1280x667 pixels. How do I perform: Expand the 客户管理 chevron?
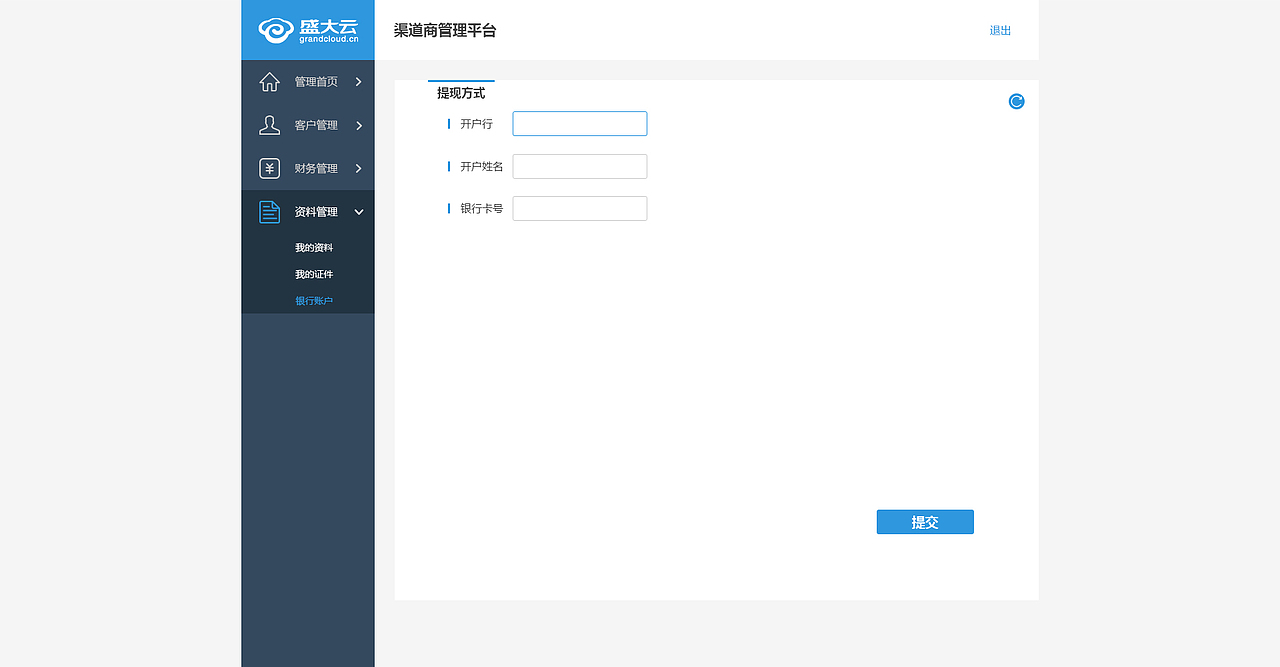coord(359,125)
